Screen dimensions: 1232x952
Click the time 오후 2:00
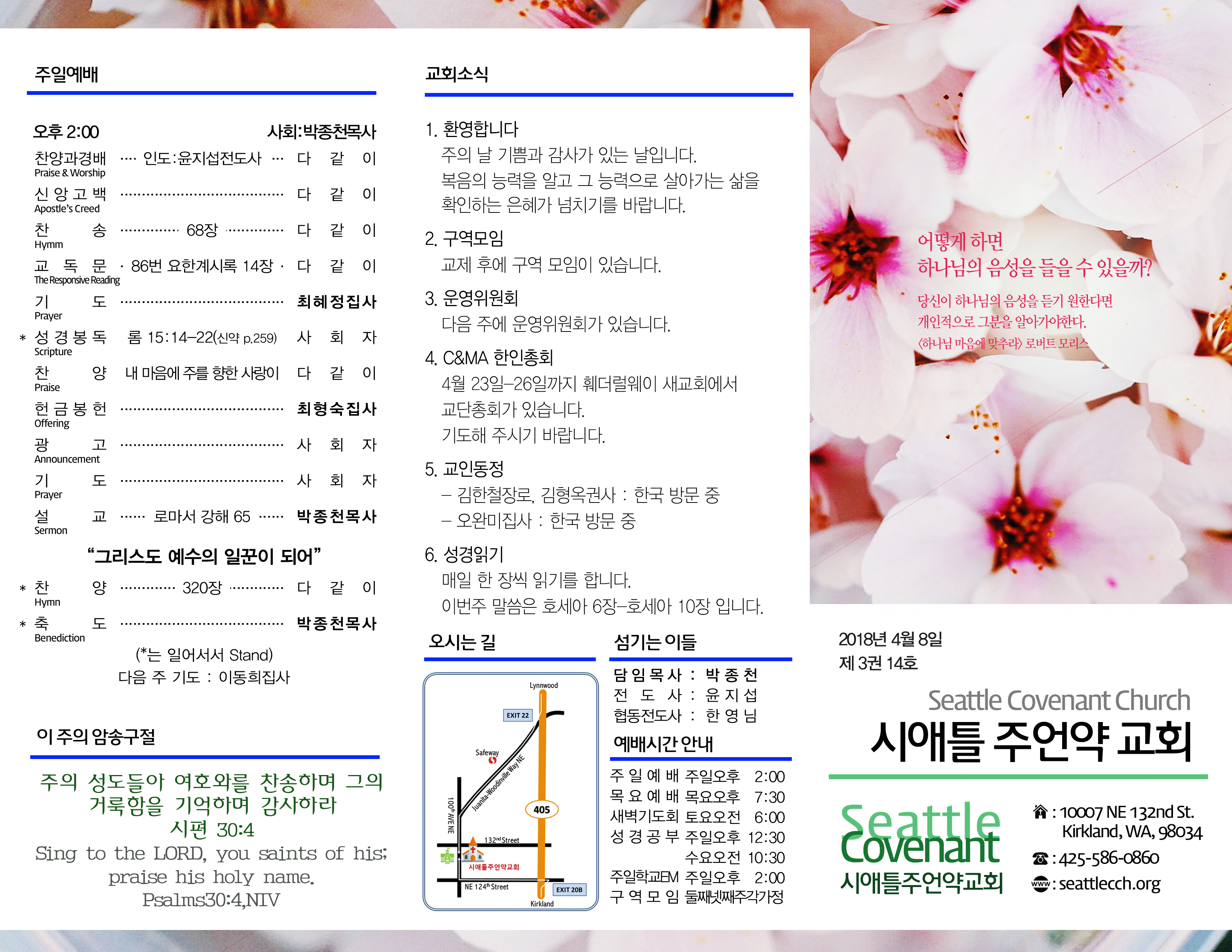coord(66,132)
